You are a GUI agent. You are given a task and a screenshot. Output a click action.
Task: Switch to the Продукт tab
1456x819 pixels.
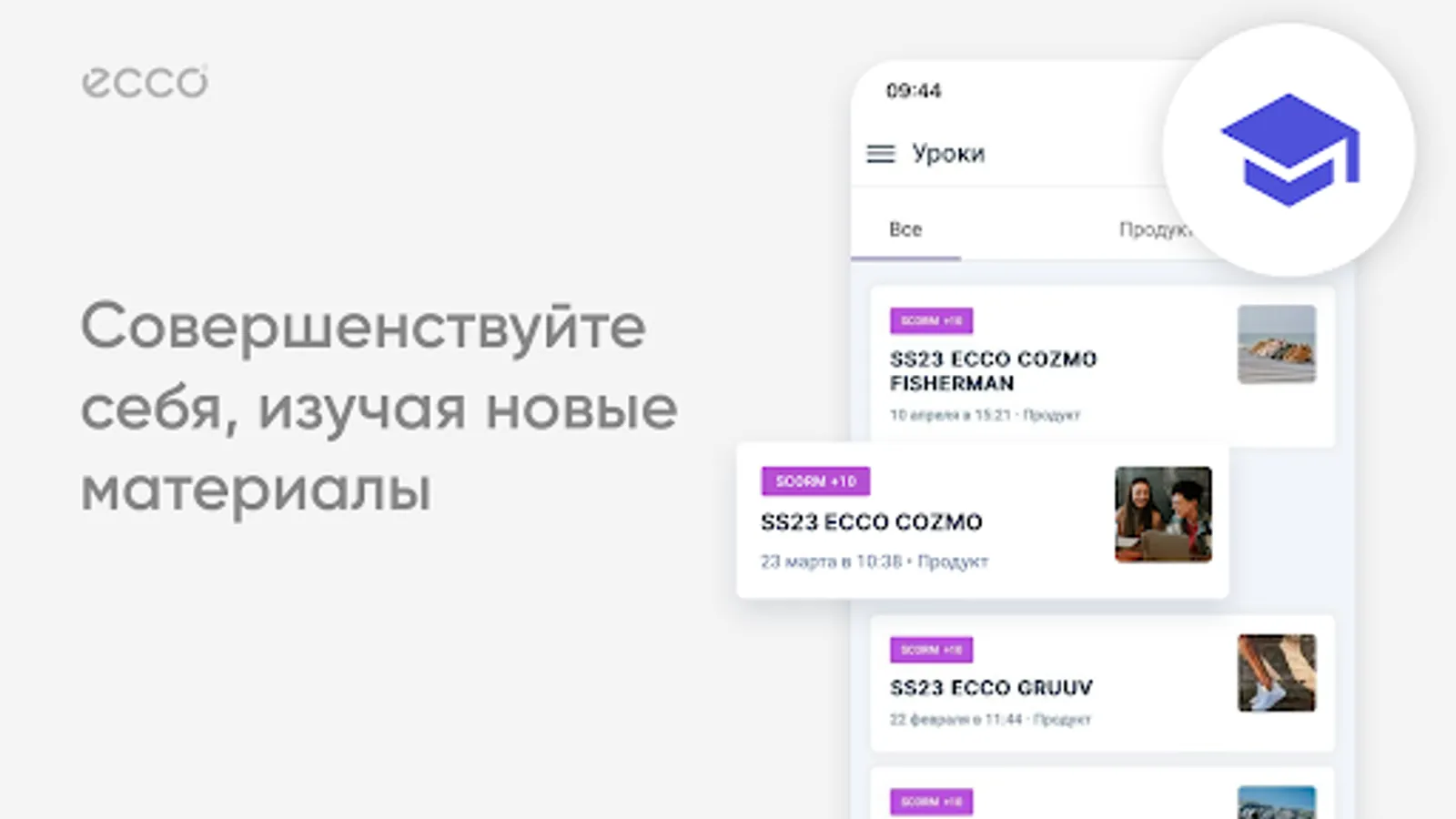pos(1156,229)
